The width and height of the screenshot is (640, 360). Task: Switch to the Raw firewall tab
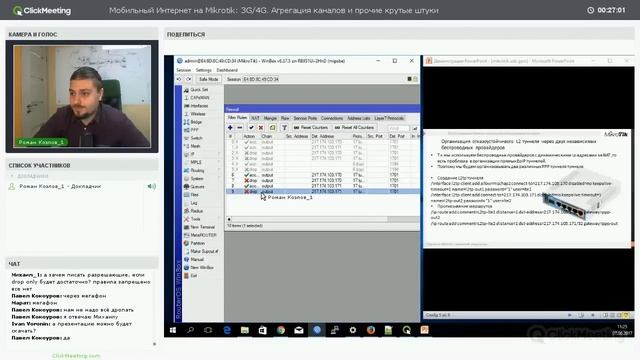(x=285, y=118)
